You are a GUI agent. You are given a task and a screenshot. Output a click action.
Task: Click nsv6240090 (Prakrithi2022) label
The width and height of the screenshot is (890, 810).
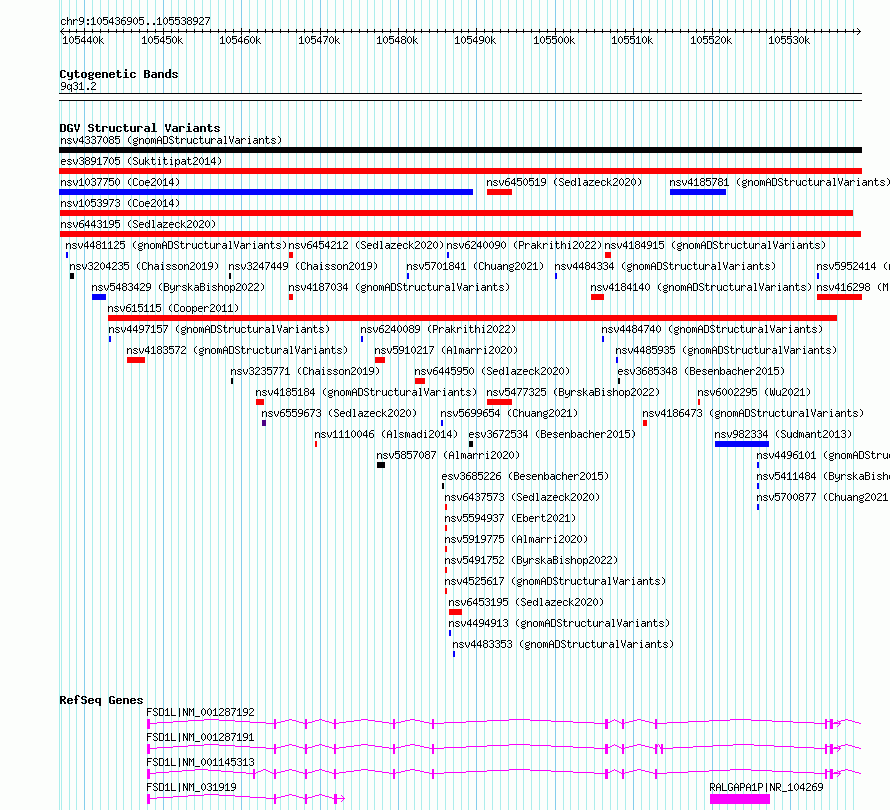[x=524, y=245]
